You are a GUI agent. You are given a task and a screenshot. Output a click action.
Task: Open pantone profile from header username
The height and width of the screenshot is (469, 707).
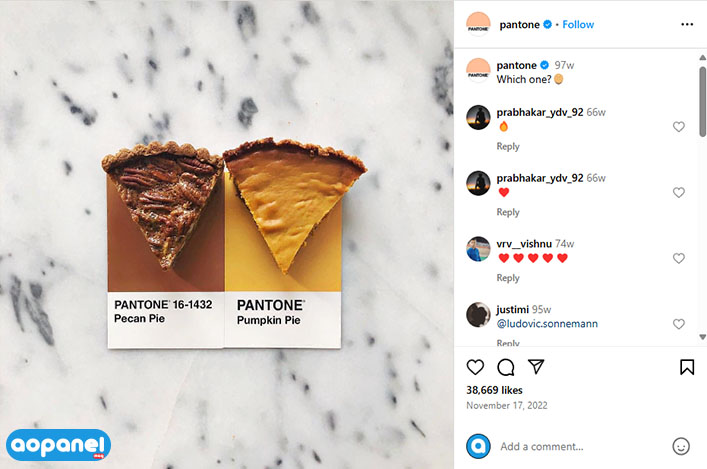(x=519, y=24)
